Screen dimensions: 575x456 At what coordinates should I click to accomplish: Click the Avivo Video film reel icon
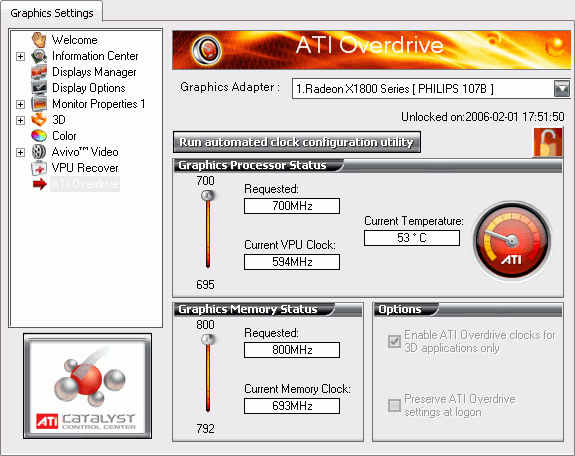coord(39,152)
